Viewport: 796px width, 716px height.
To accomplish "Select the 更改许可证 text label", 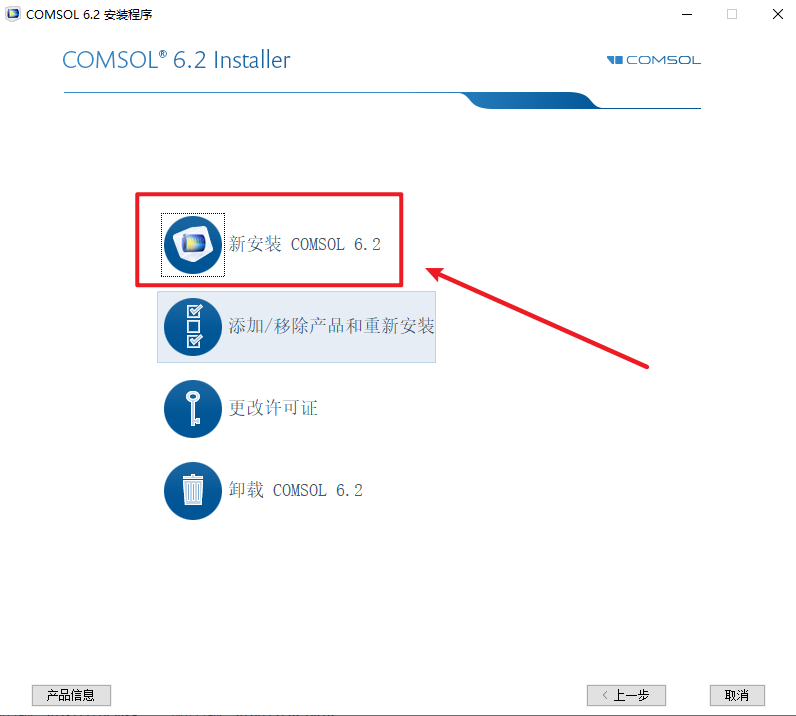I will 273,408.
